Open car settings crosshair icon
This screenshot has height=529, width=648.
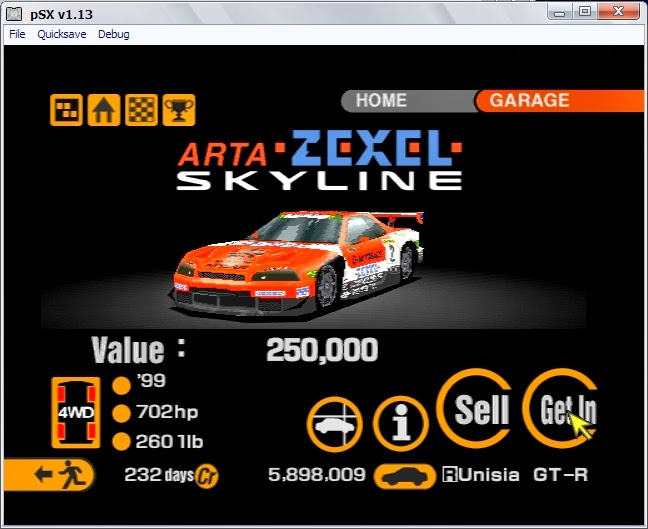[x=334, y=424]
